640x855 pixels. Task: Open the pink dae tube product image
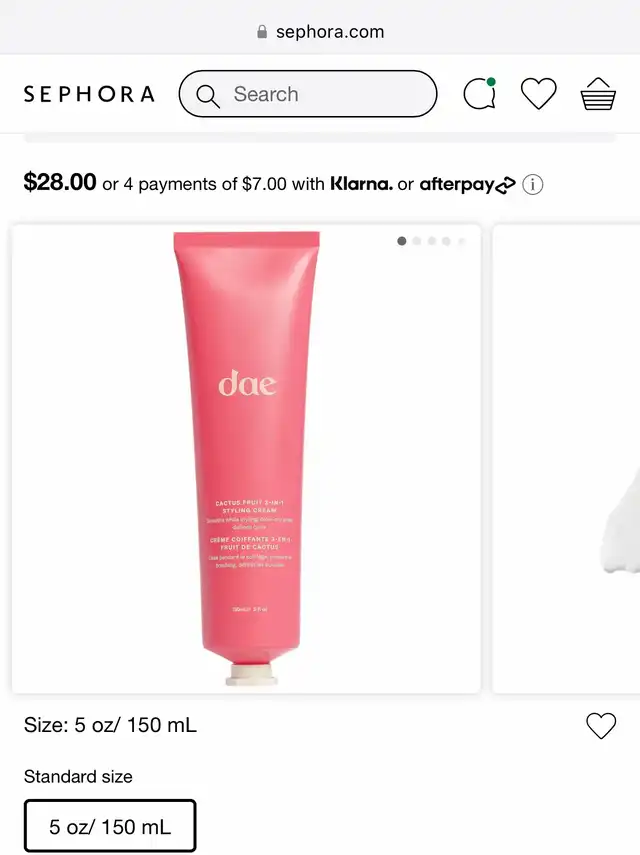click(246, 459)
